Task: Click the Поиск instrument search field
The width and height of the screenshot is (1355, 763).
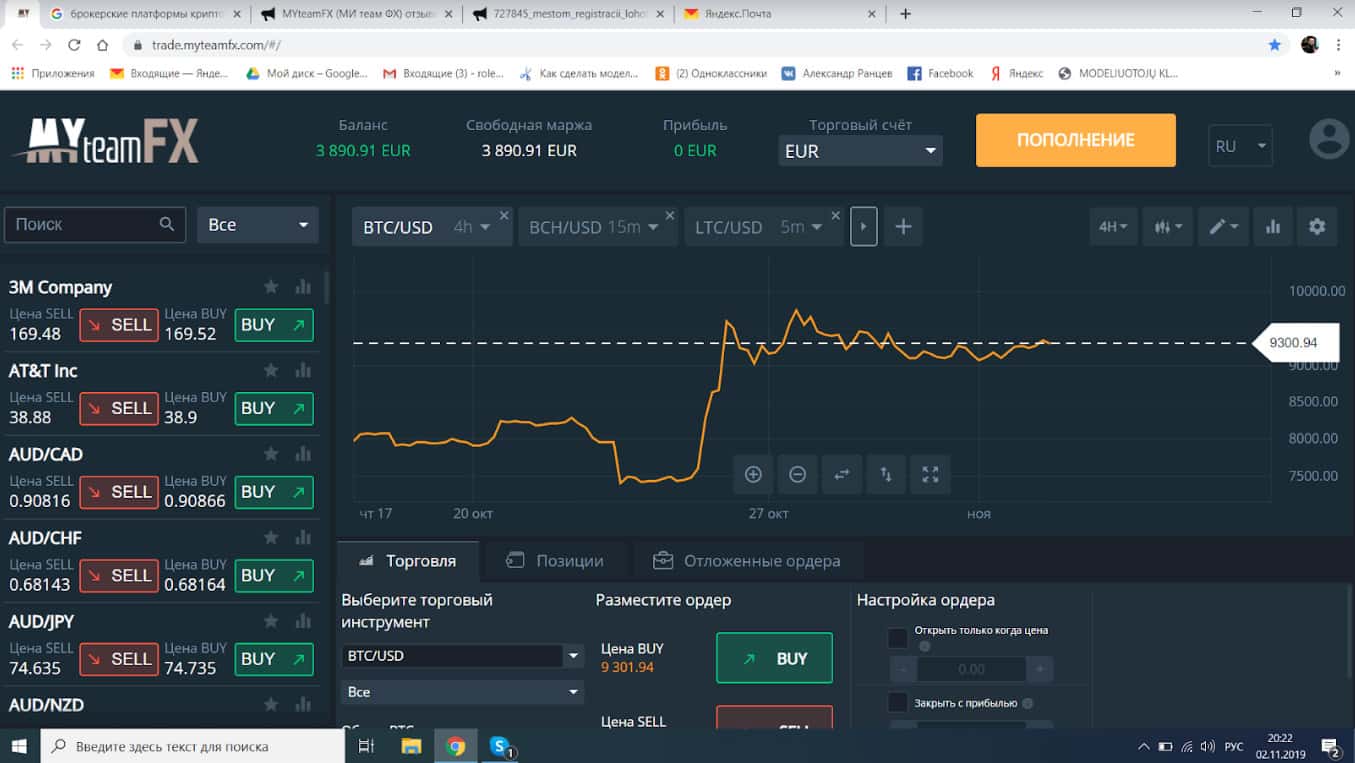Action: click(x=95, y=225)
